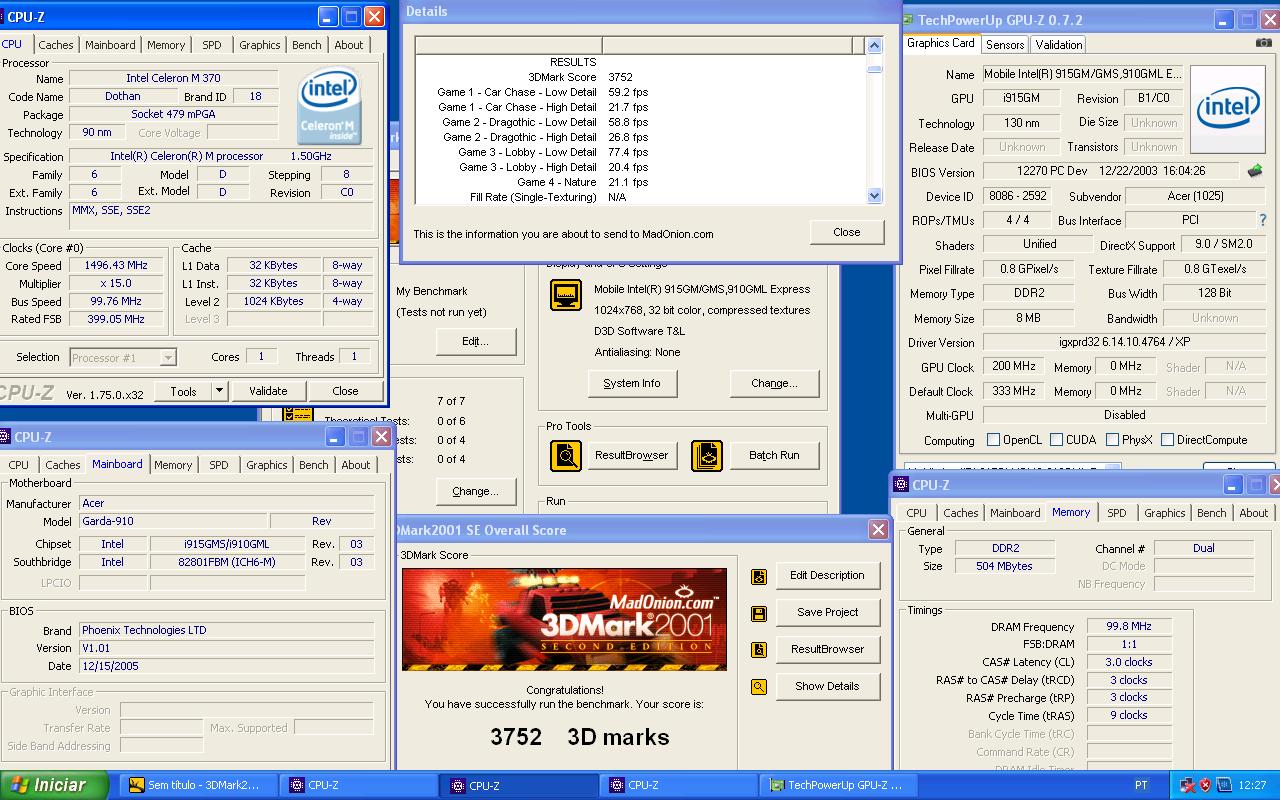Screen dimensions: 1280x800
Task: Click the ResultBrowser button in Pro Tools
Action: tap(632, 455)
